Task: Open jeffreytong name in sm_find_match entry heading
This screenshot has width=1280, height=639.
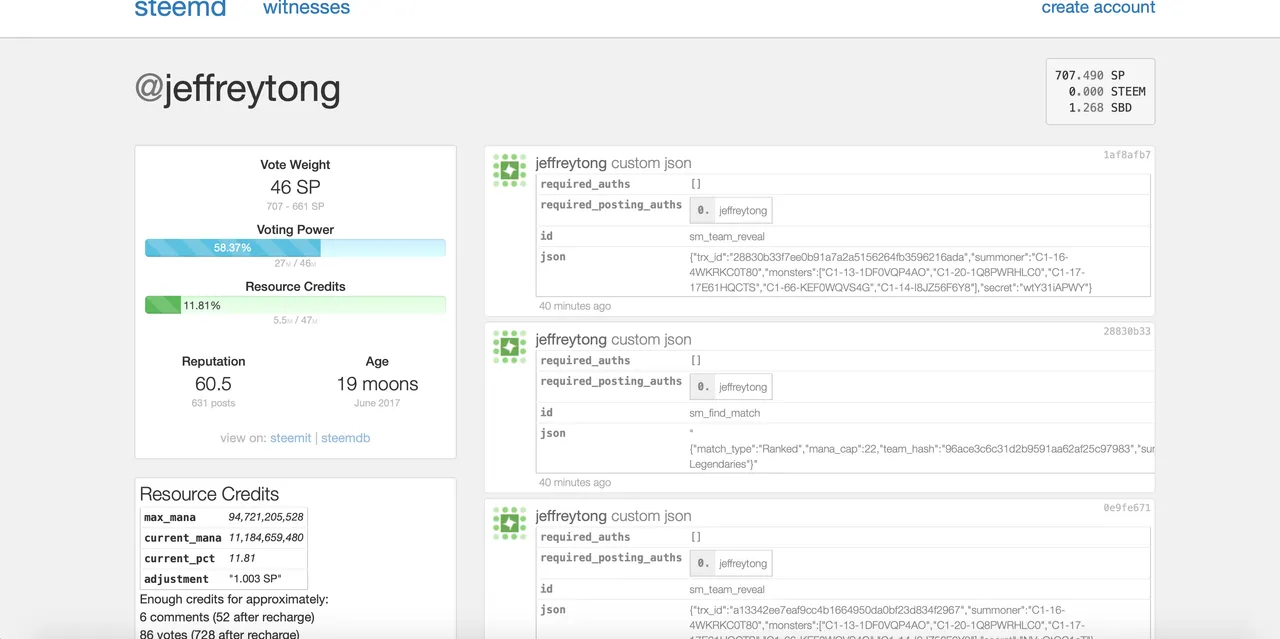Action: [571, 339]
